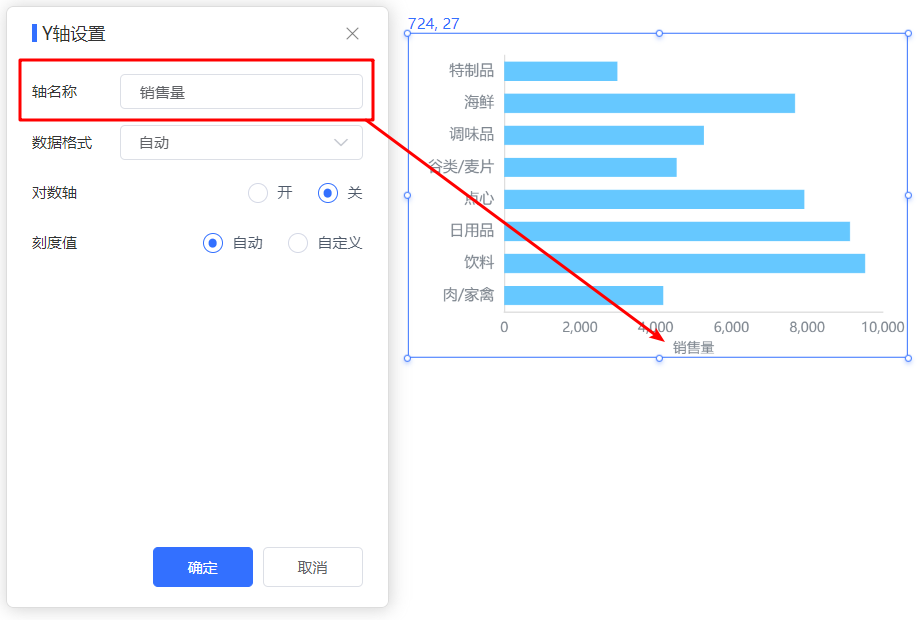The width and height of the screenshot is (918, 620).
Task: Click the 海鲜 bar in chart
Action: pos(649,103)
